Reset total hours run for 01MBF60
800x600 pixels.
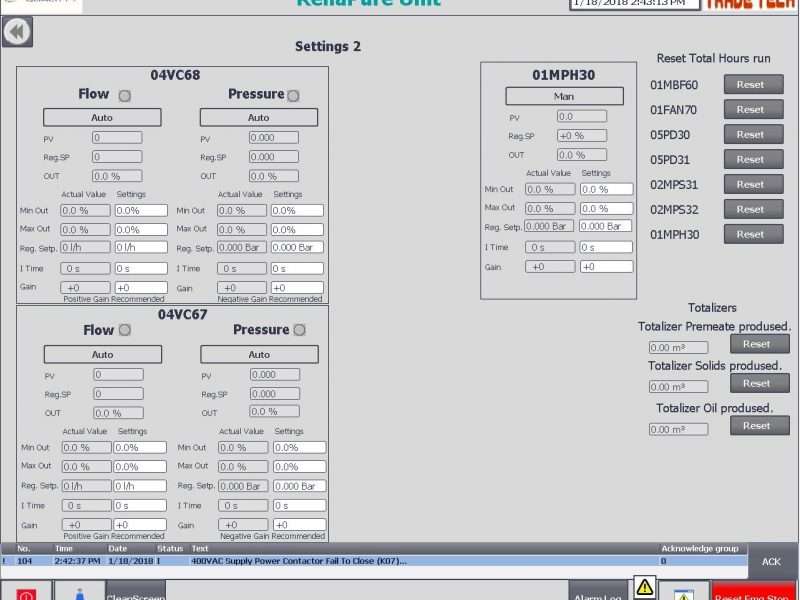(753, 84)
